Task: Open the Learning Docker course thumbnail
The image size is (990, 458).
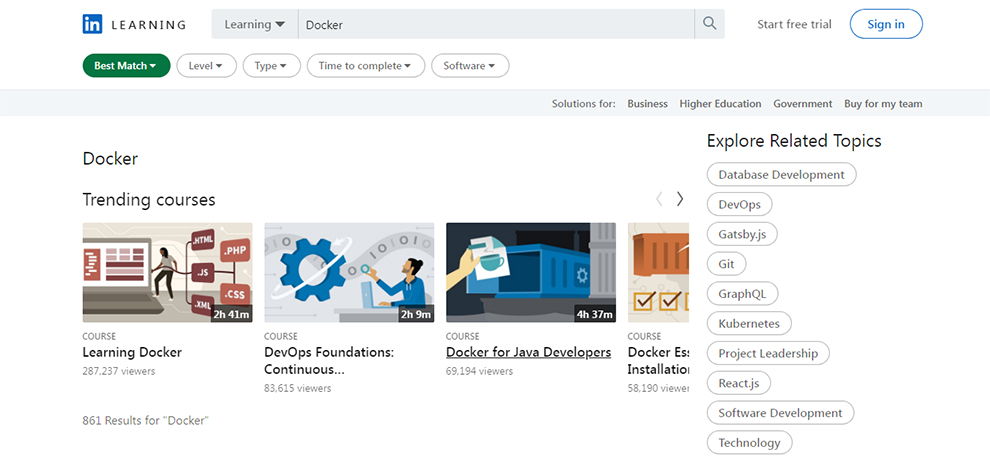Action: 167,272
